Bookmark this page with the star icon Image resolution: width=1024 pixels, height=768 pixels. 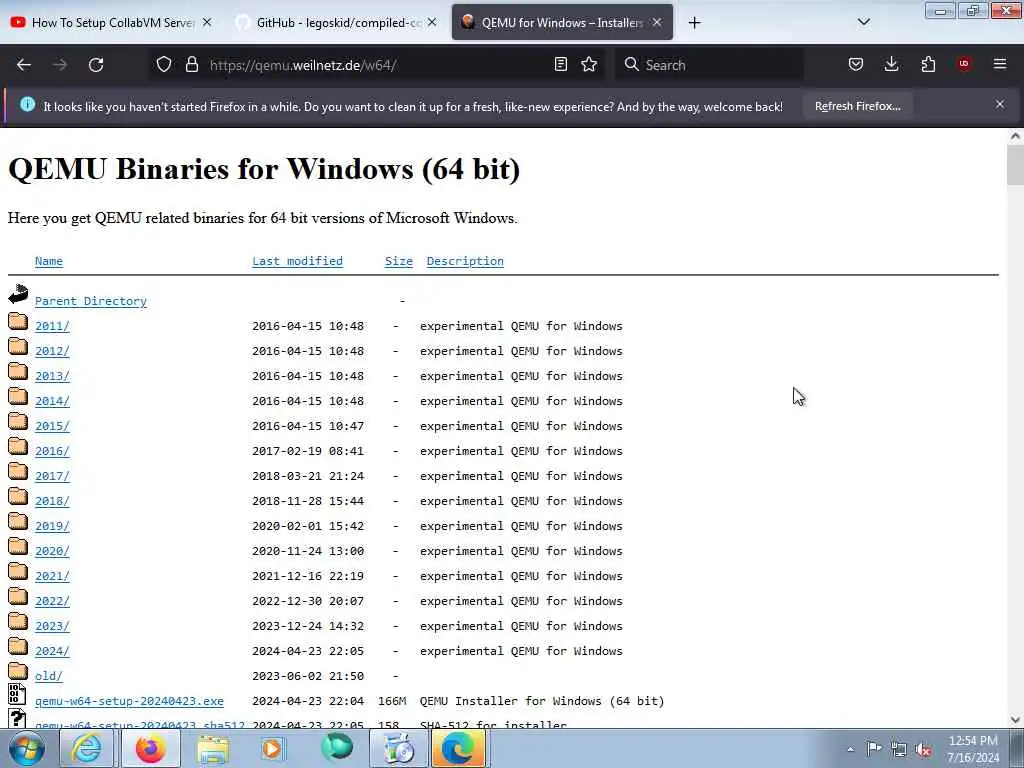589,64
